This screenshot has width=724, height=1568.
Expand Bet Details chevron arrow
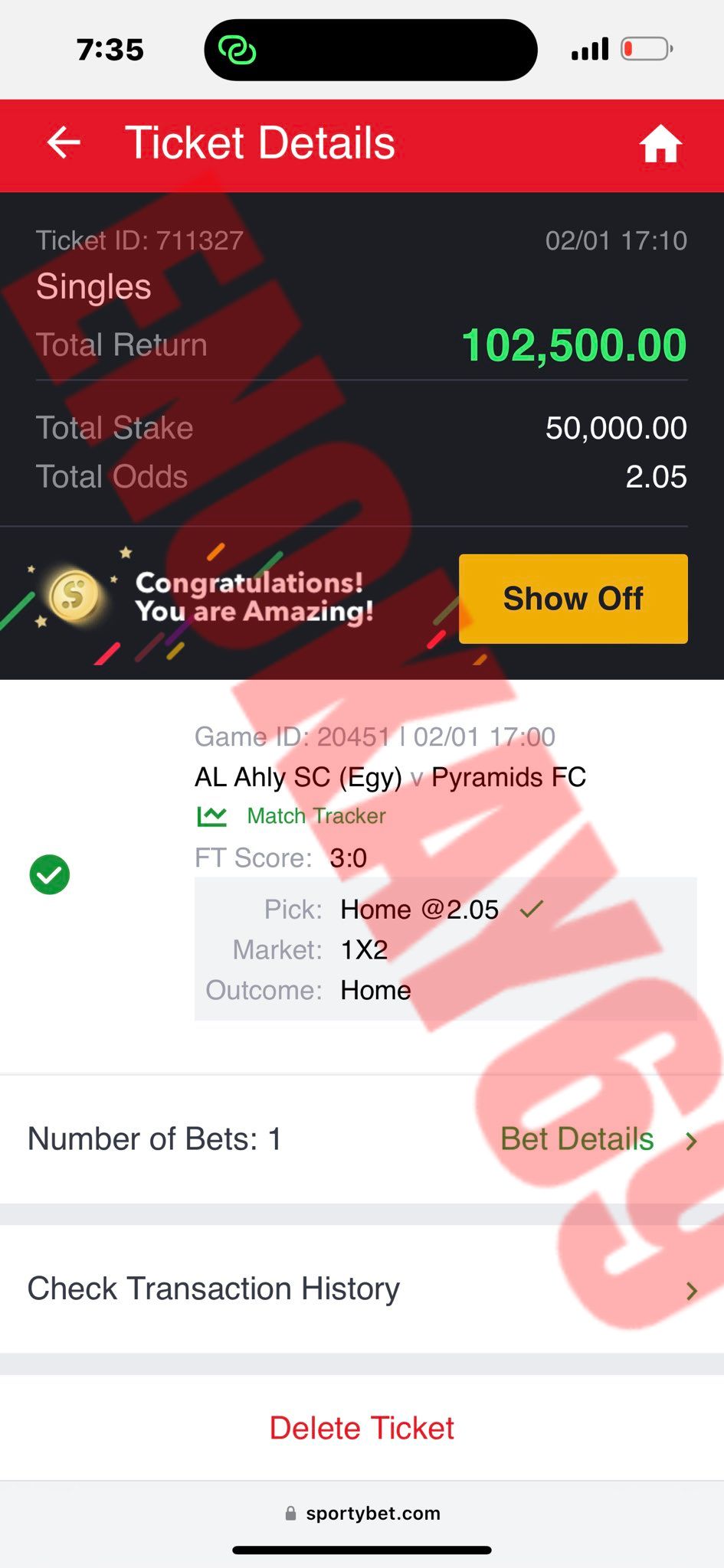[692, 1141]
